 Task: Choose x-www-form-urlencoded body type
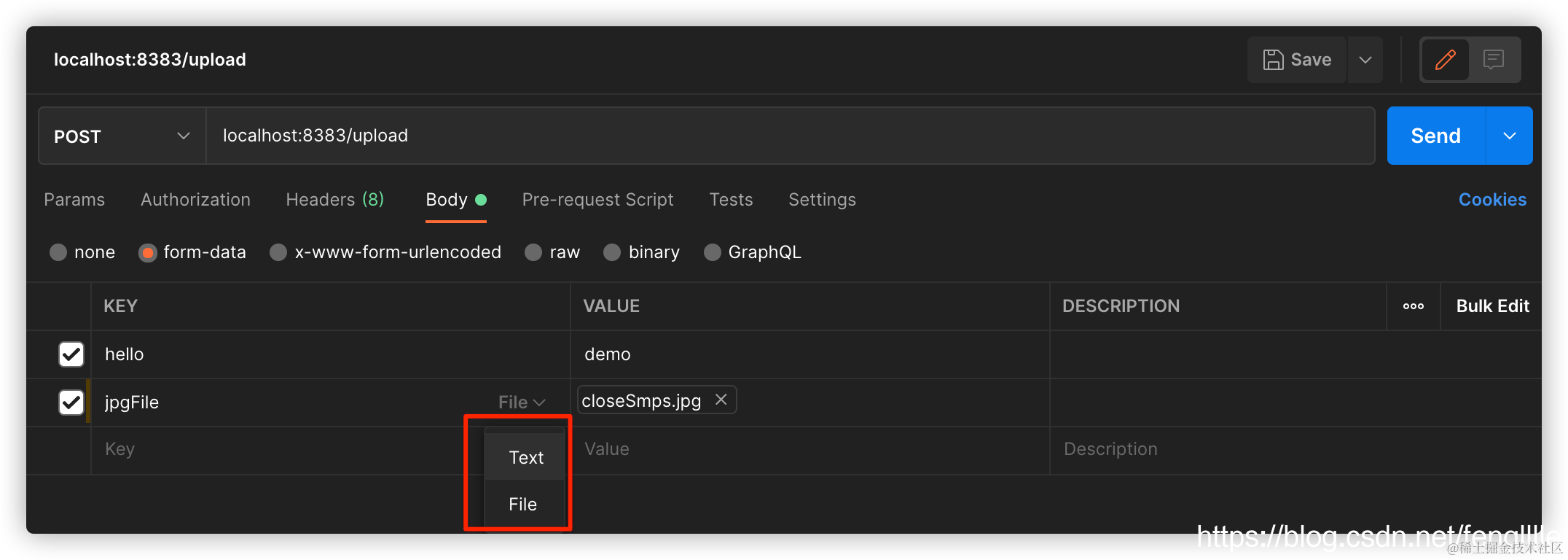(x=278, y=252)
